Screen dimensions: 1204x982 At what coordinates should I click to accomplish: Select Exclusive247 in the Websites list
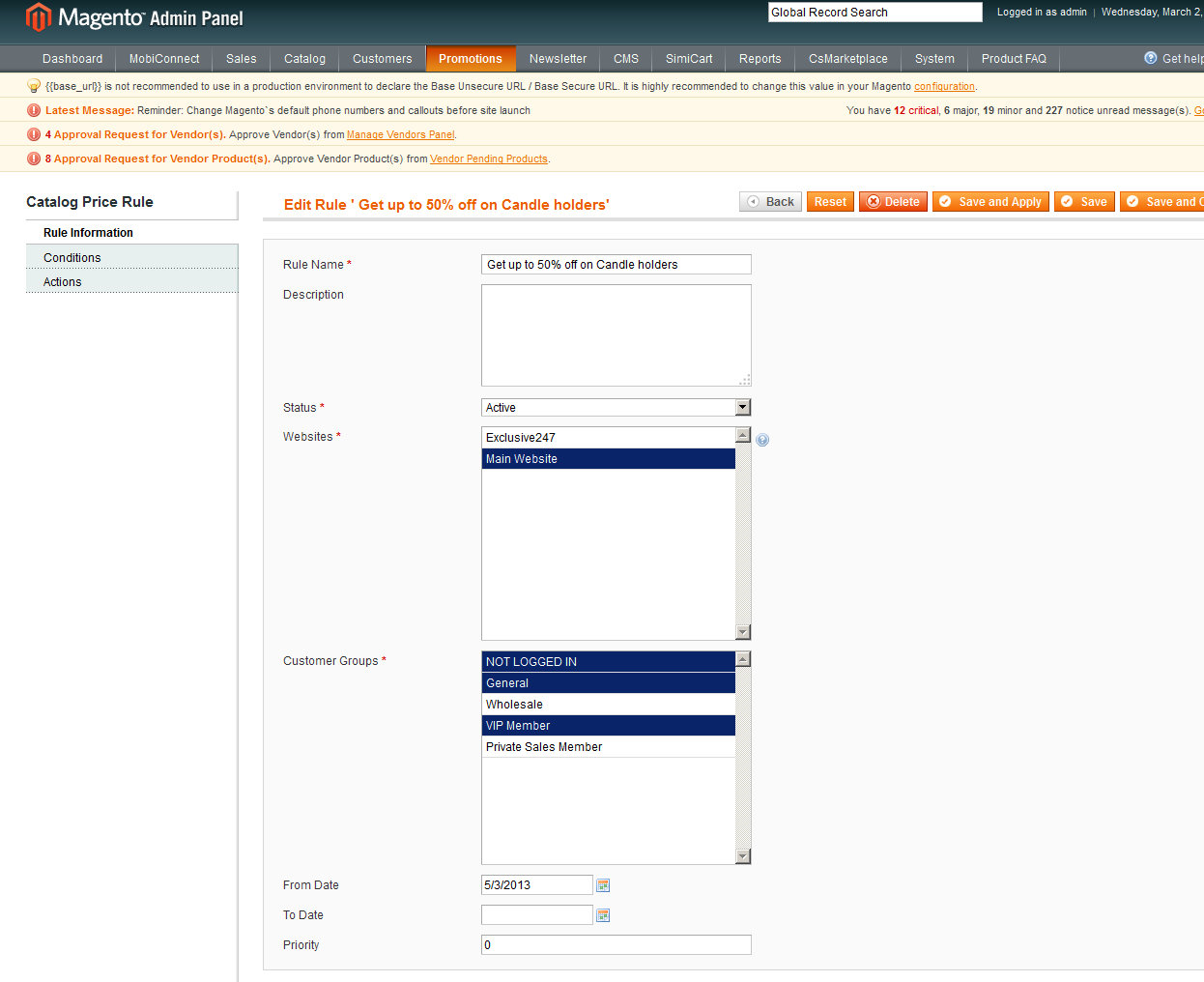click(609, 438)
